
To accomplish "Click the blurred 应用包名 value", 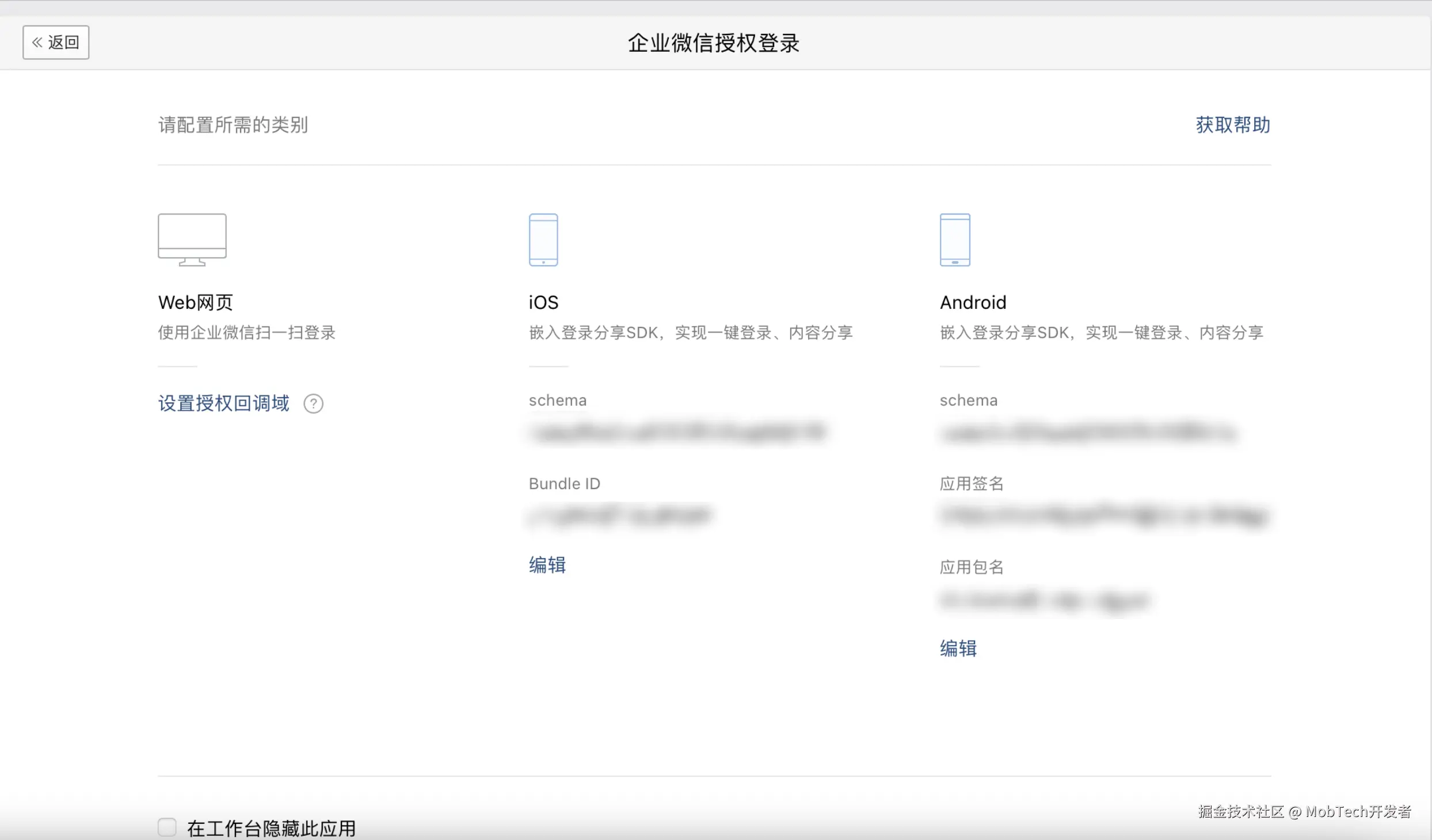I will coord(1044,601).
